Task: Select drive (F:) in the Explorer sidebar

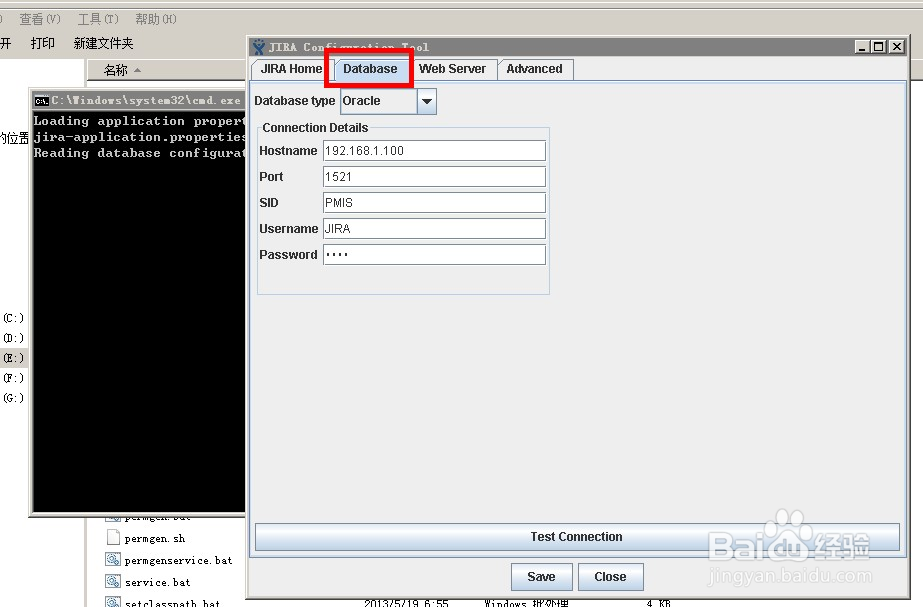Action: click(14, 378)
